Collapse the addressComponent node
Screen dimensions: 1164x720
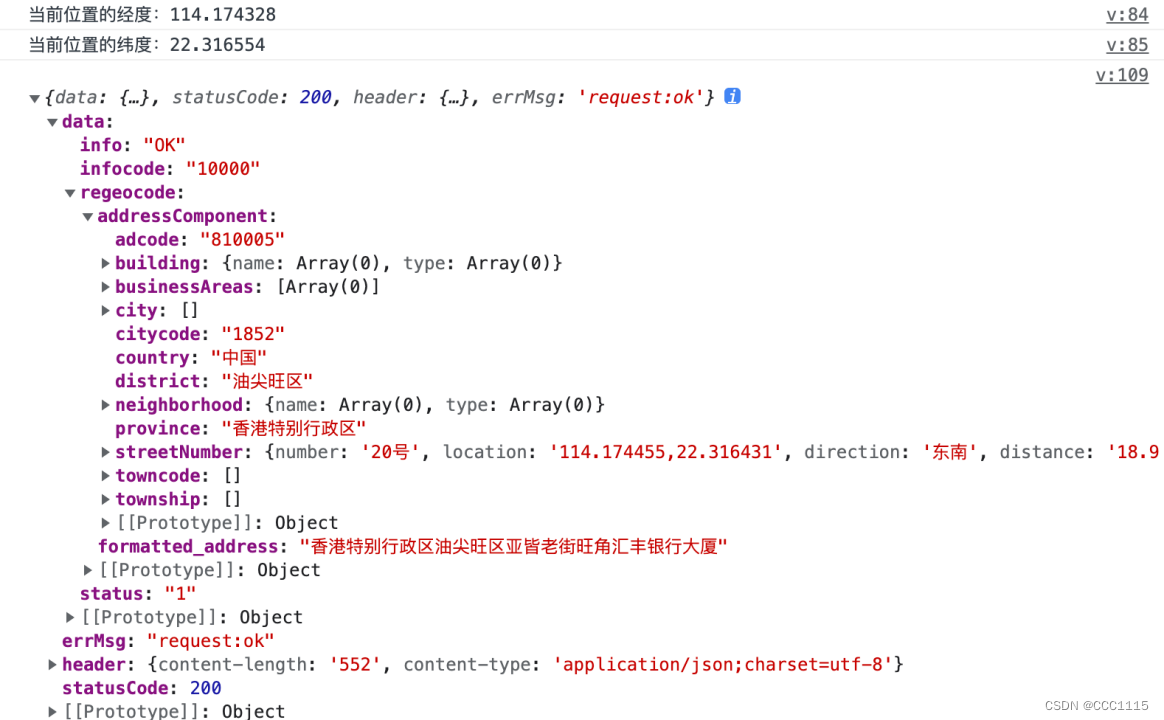88,217
